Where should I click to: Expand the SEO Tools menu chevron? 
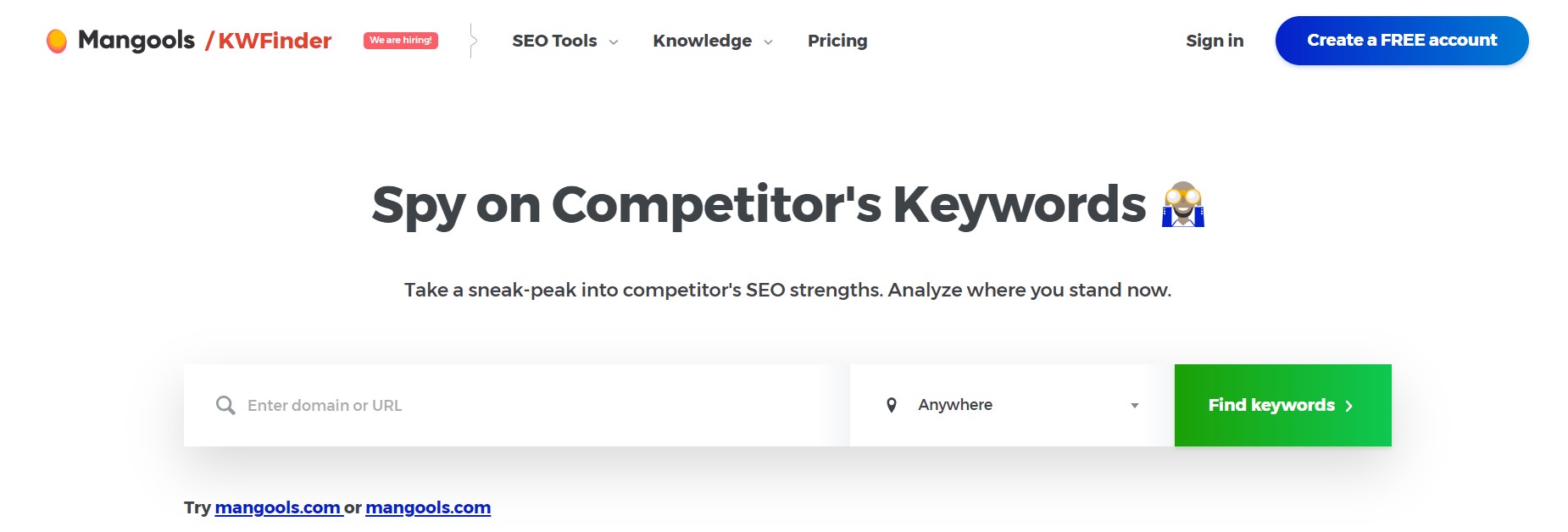(x=614, y=42)
